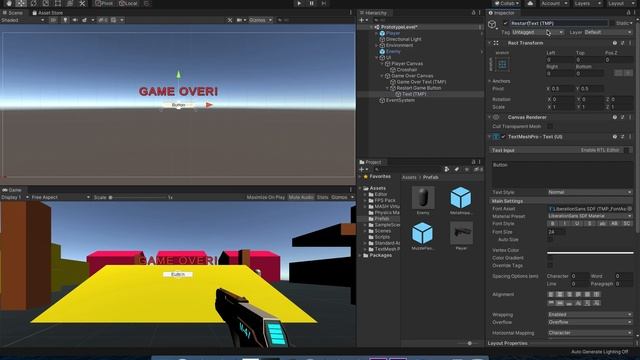Select the Rotate tool in toolbar
The image size is (640, 360).
click(x=33, y=3)
